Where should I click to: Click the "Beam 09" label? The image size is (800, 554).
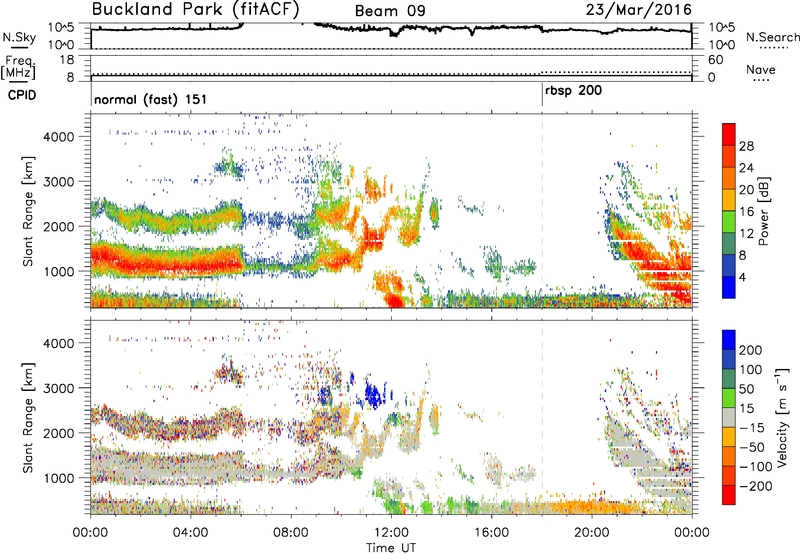[x=390, y=11]
